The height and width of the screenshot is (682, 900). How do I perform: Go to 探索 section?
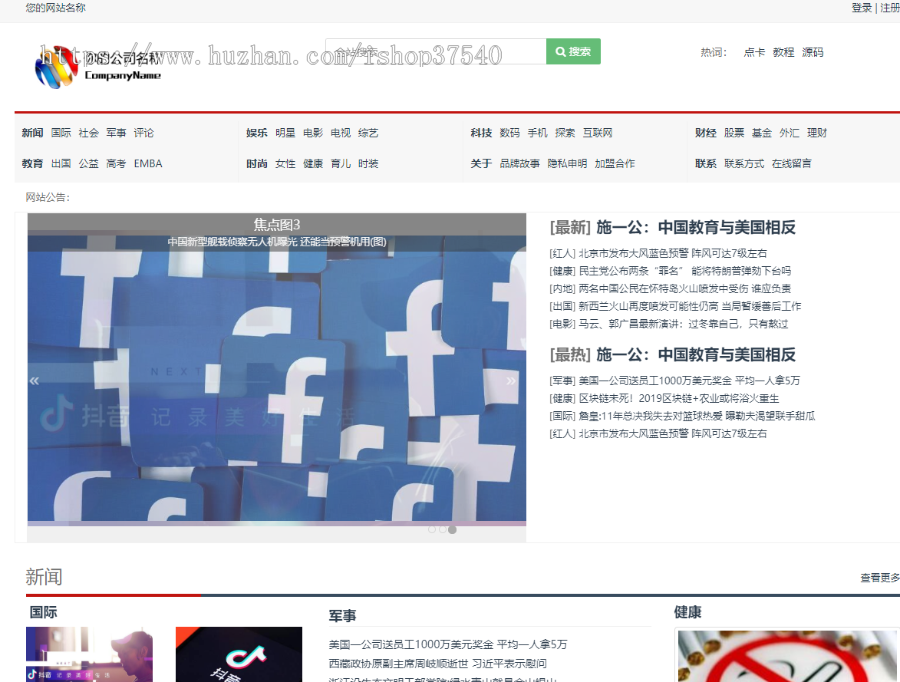pos(565,133)
